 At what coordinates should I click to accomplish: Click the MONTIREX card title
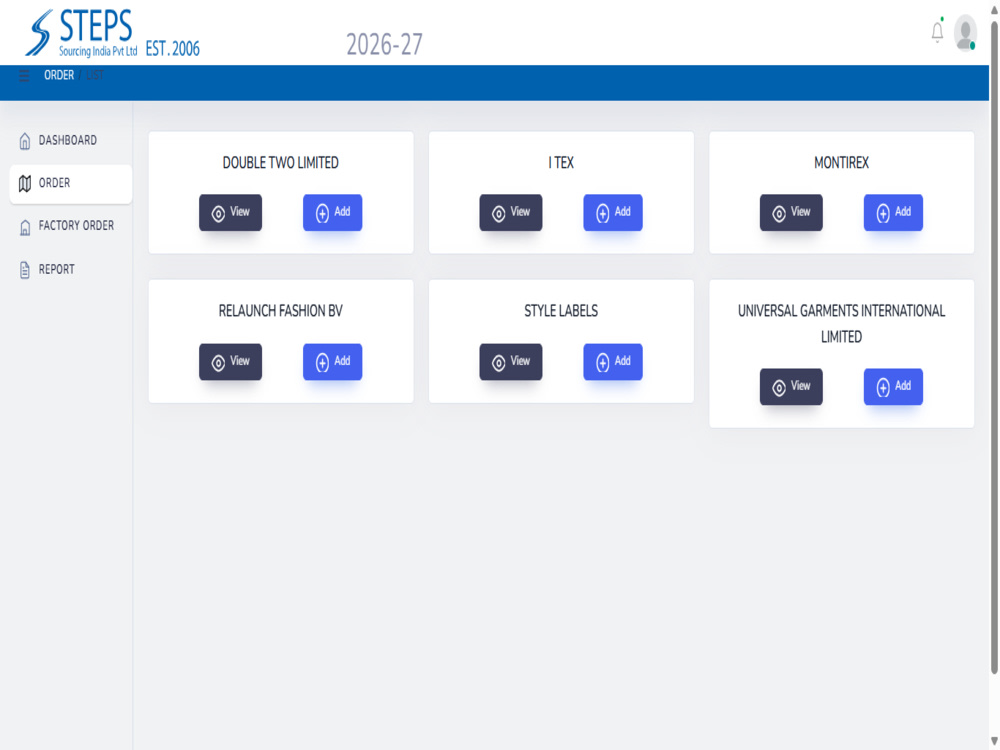pos(841,163)
